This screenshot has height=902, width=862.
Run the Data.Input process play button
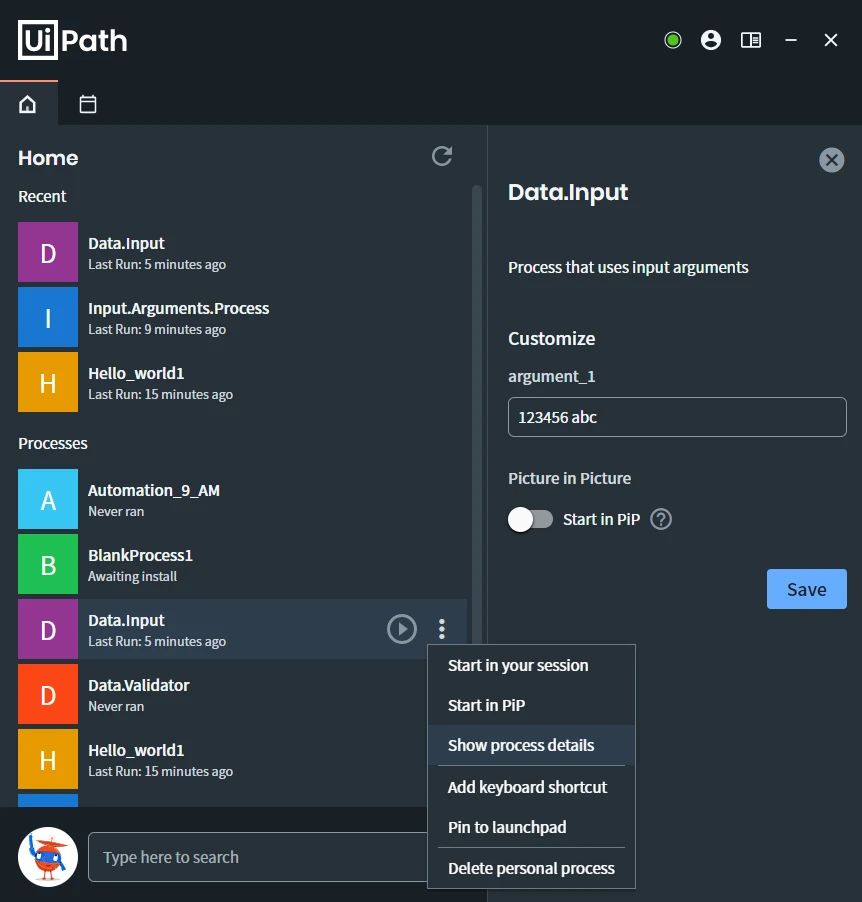click(402, 629)
